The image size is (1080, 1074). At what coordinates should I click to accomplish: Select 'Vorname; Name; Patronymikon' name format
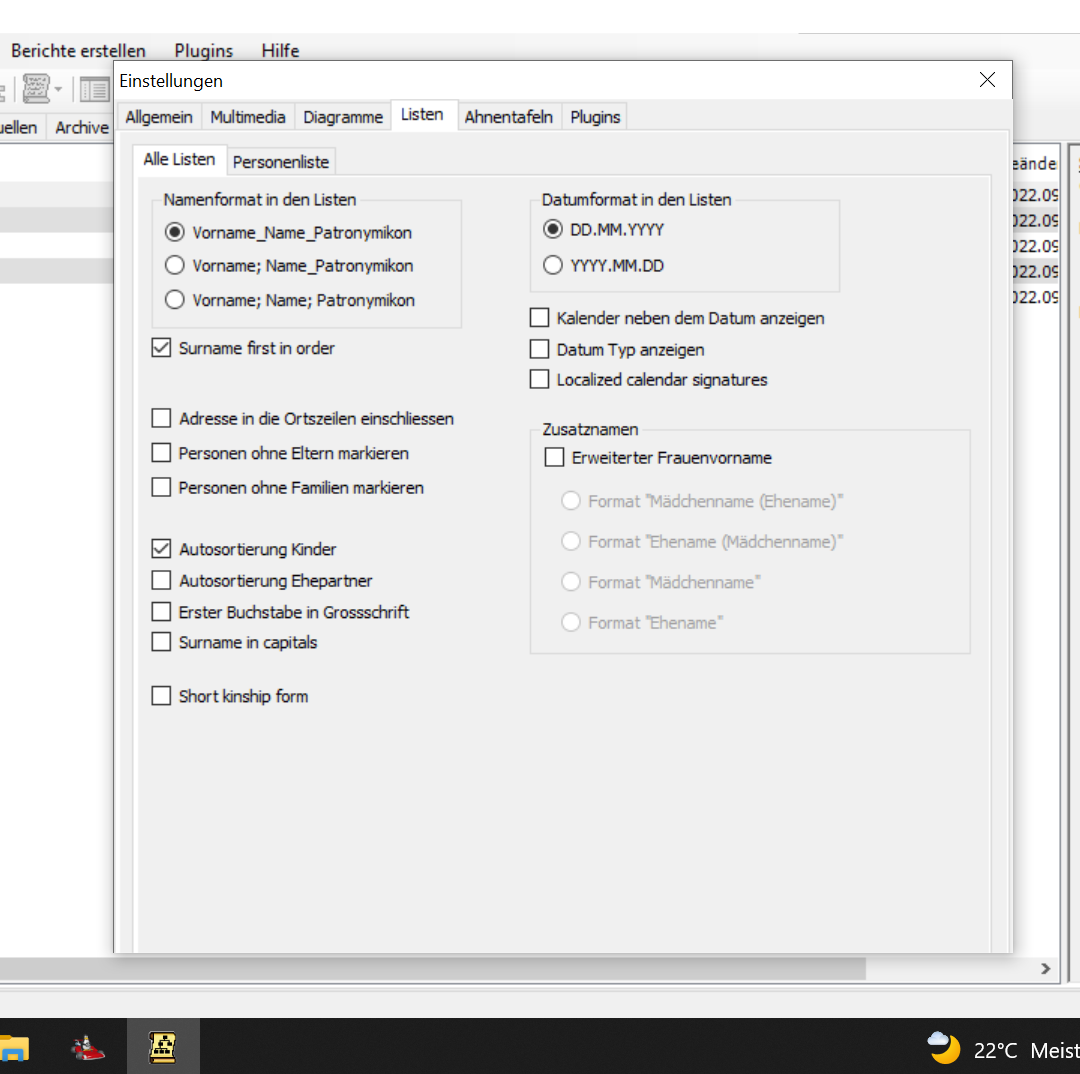click(174, 299)
